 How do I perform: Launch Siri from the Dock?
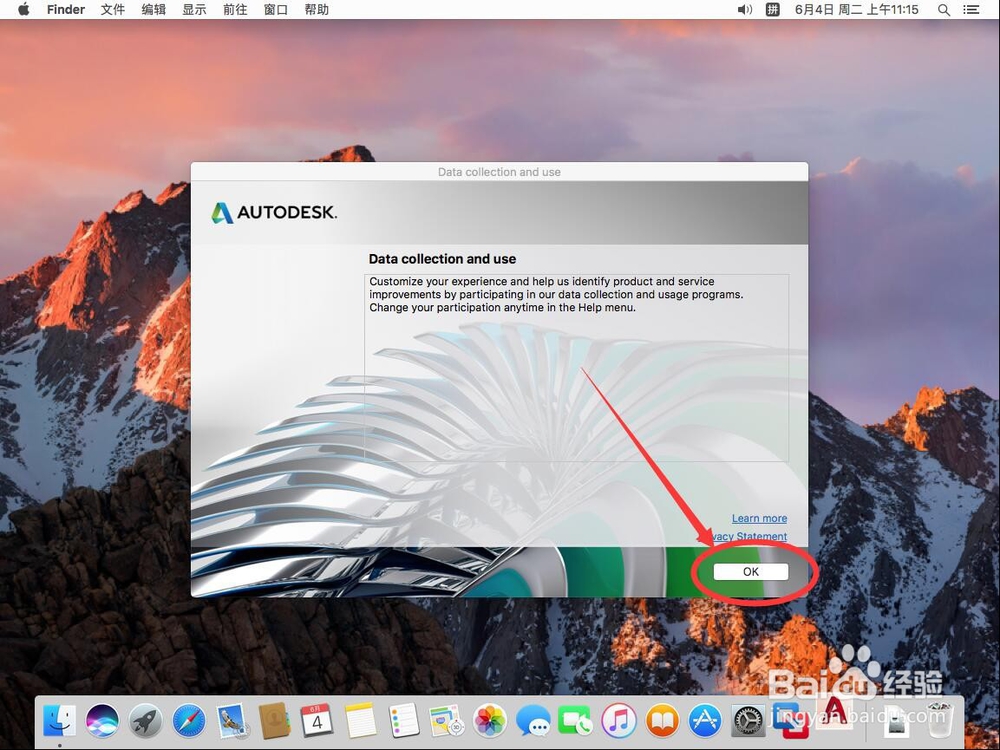coord(102,721)
